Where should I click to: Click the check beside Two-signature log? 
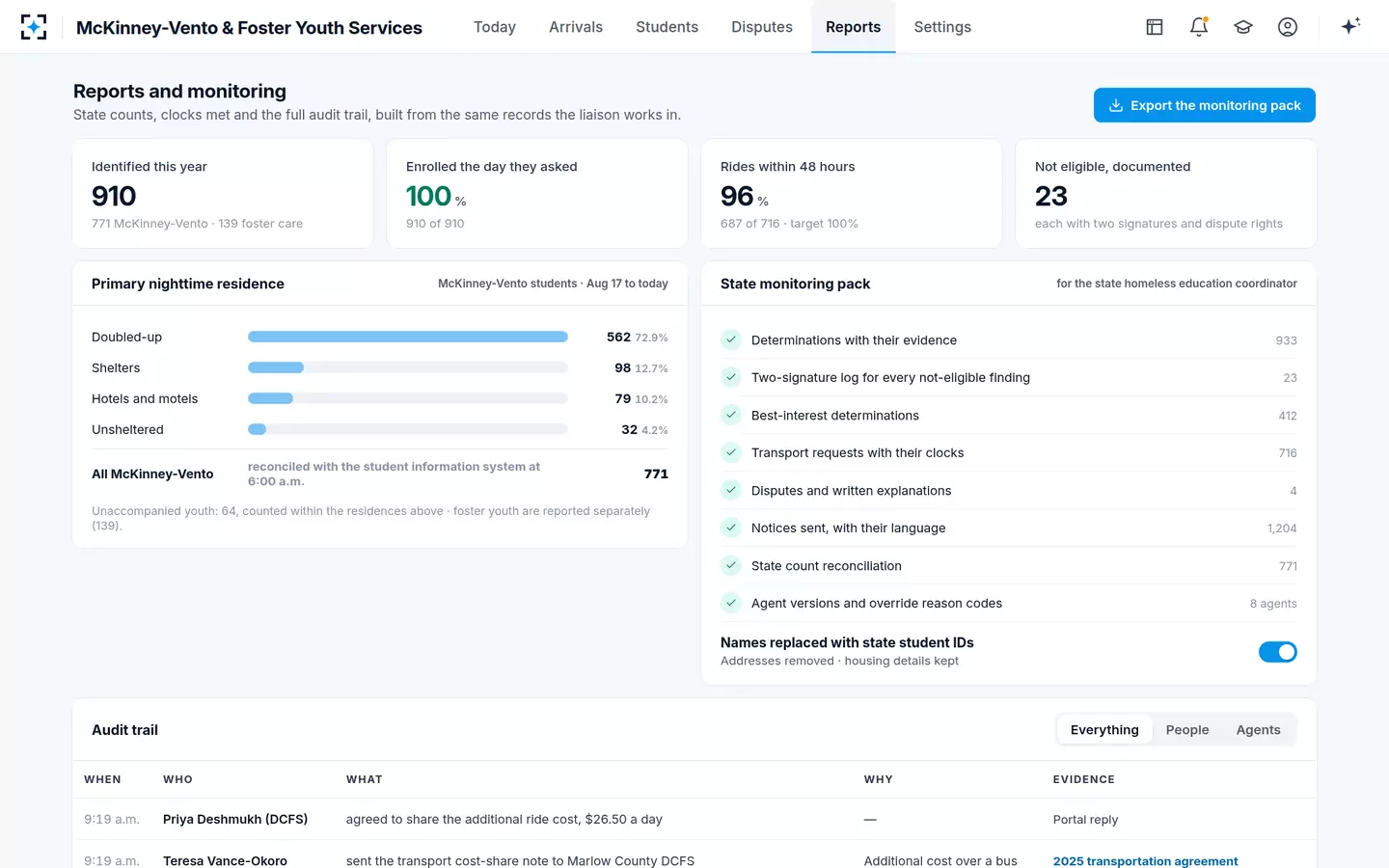pos(731,377)
